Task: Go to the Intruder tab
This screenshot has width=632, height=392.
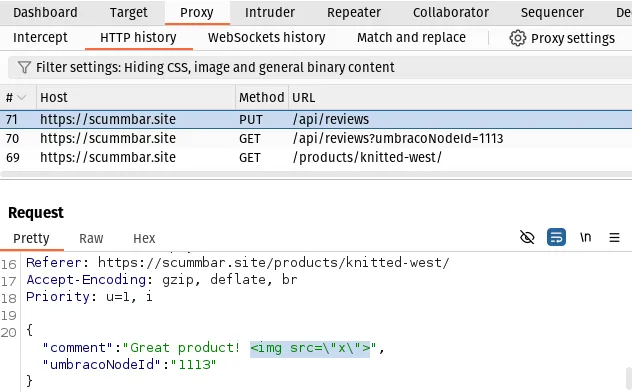Action: (270, 12)
